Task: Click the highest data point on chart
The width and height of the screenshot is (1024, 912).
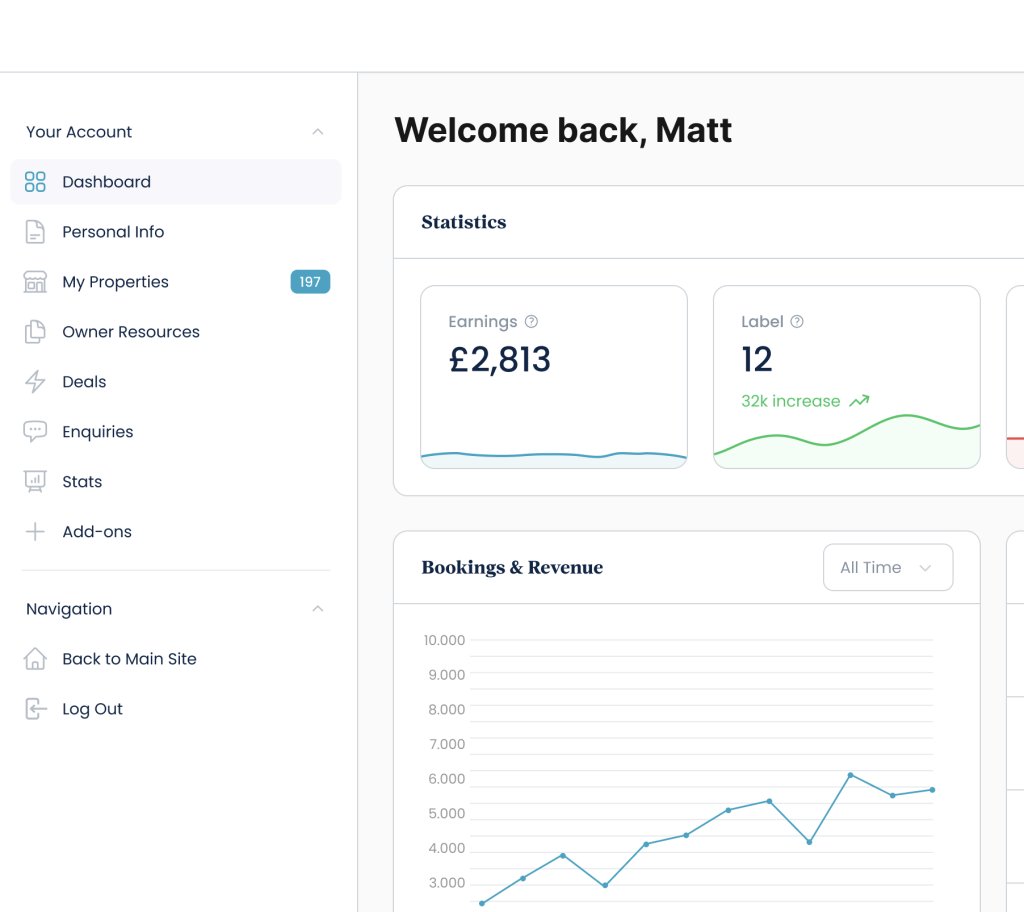Action: [850, 775]
